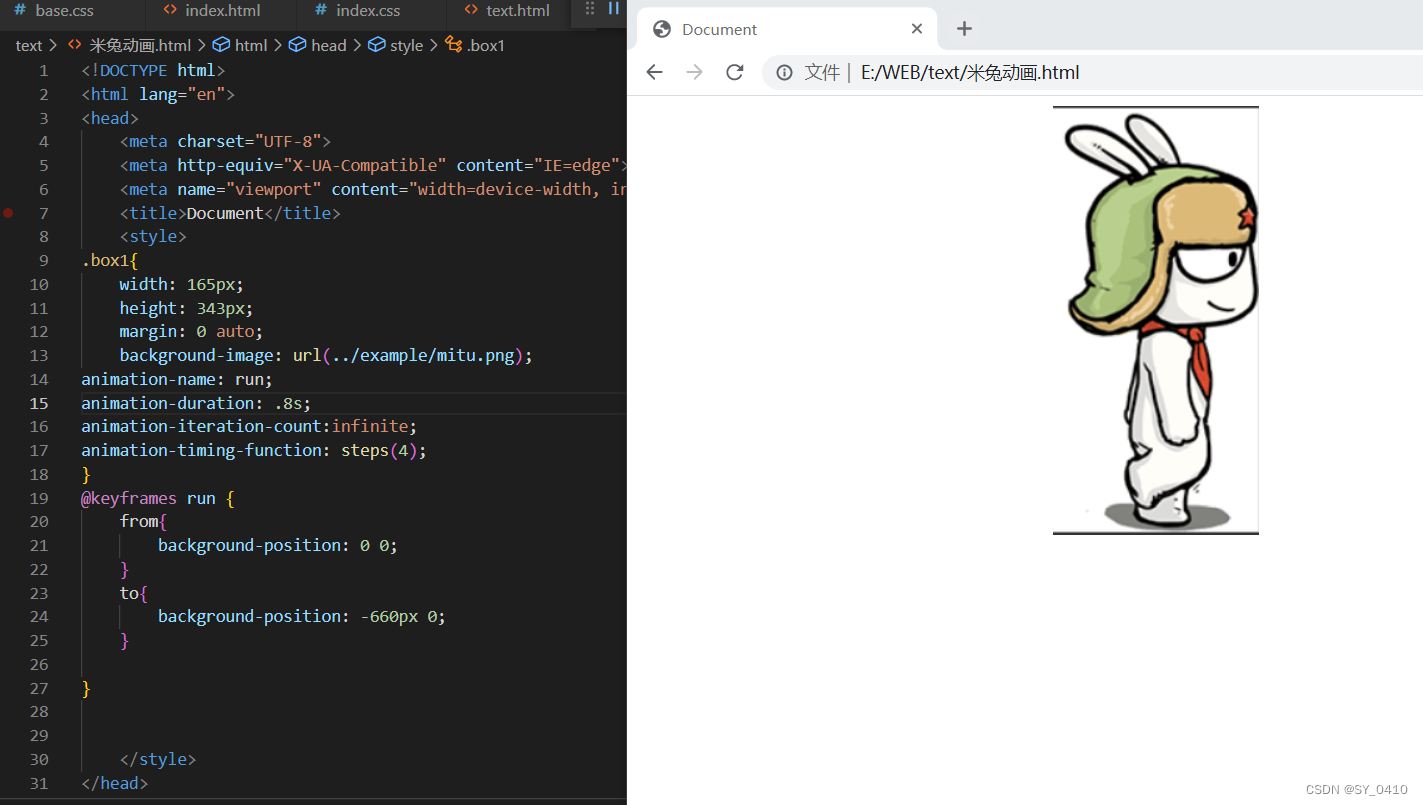Click the '<!DOCTYPE html>' line
1423x805 pixels.
(x=153, y=70)
